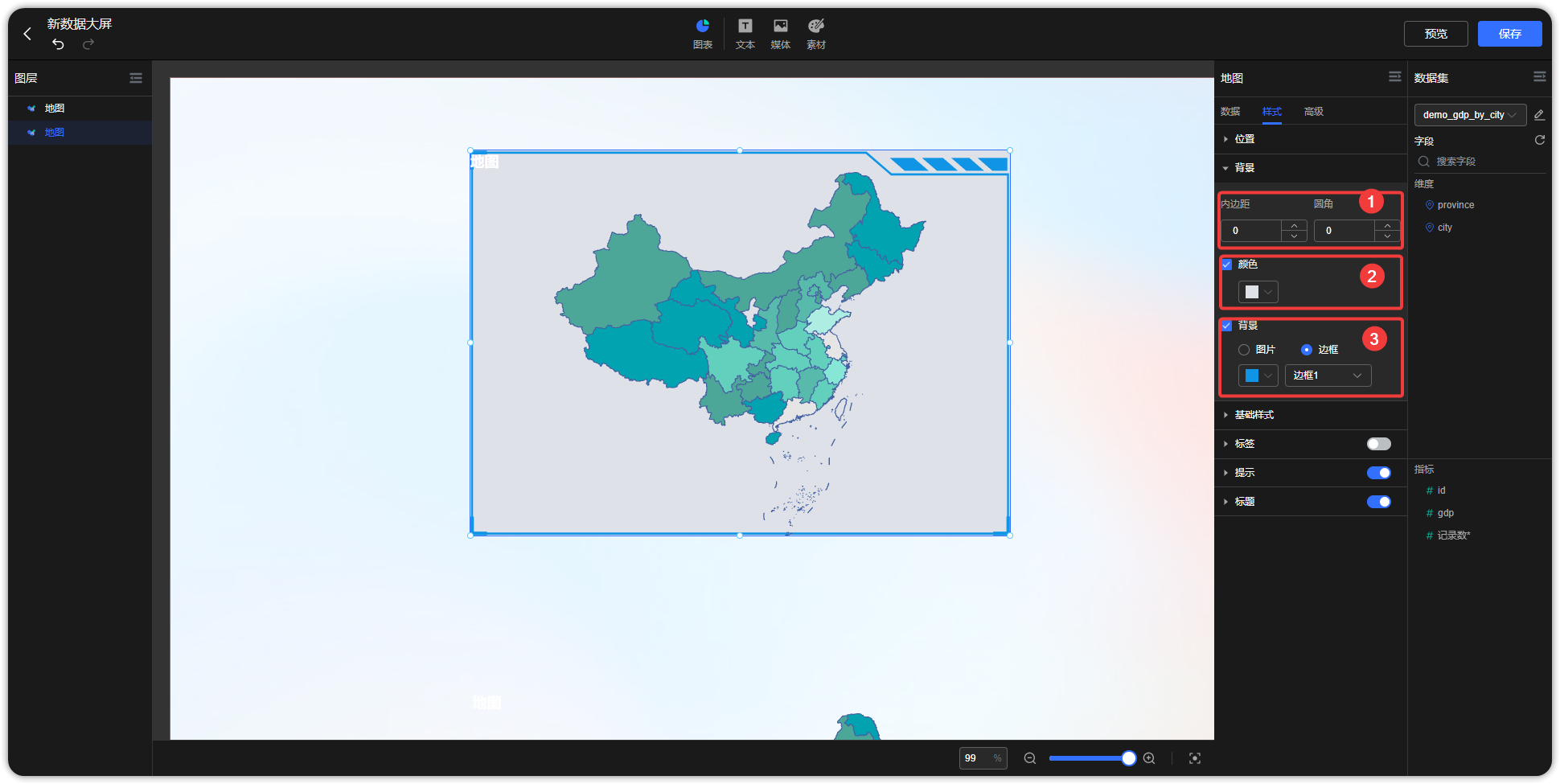
Task: Disable the 标题 toggle switch
Action: tap(1379, 502)
